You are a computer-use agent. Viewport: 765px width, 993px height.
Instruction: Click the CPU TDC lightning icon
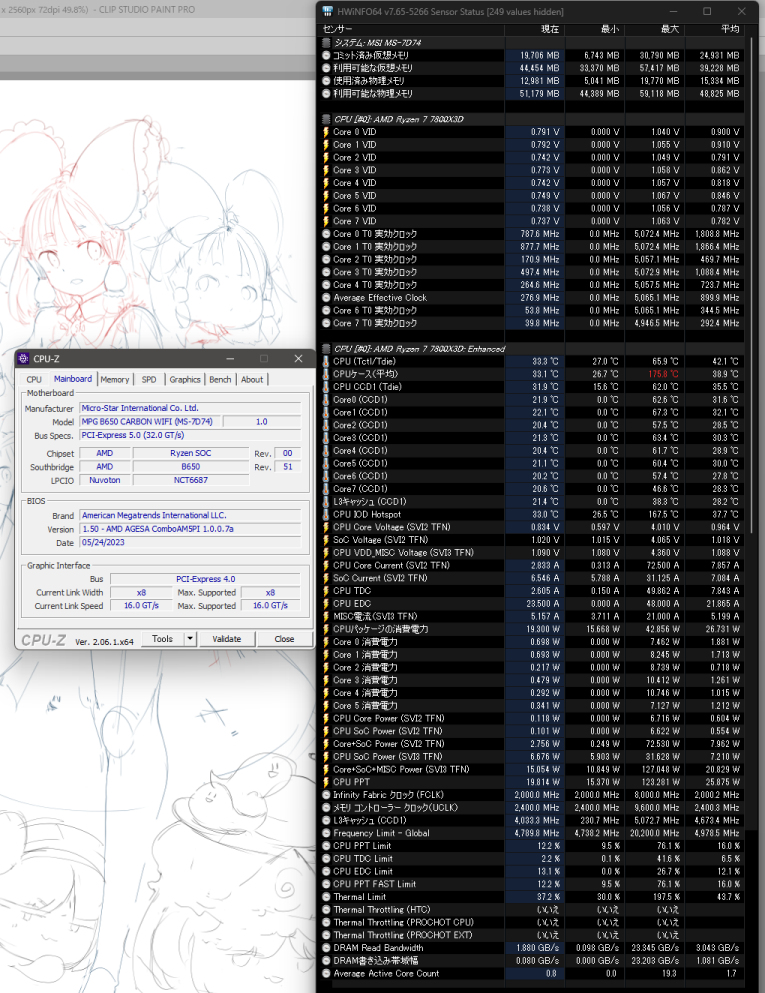point(326,591)
